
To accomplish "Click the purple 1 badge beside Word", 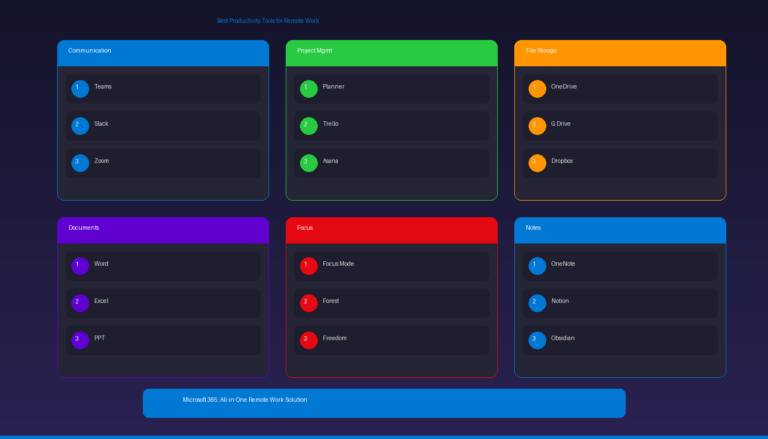I will pos(80,266).
